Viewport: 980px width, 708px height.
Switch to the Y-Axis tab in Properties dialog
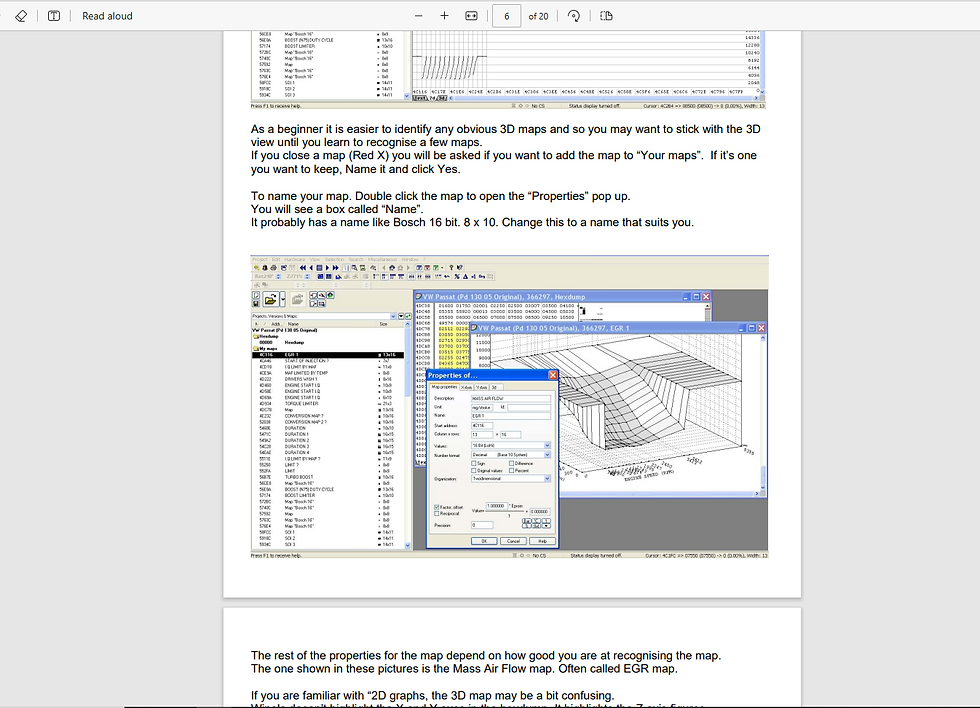click(x=482, y=387)
